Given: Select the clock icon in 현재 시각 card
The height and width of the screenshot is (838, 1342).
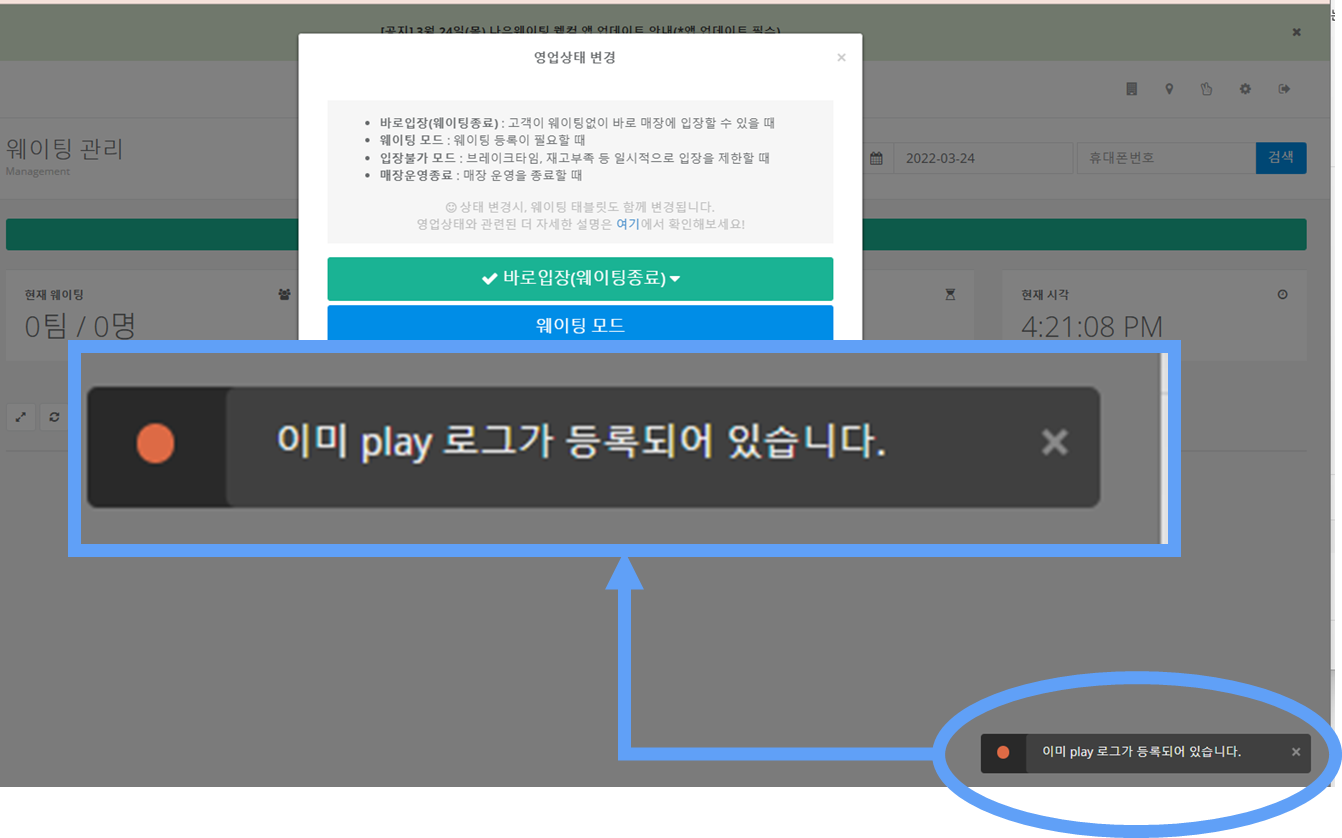Looking at the screenshot, I should pyautogui.click(x=1282, y=295).
